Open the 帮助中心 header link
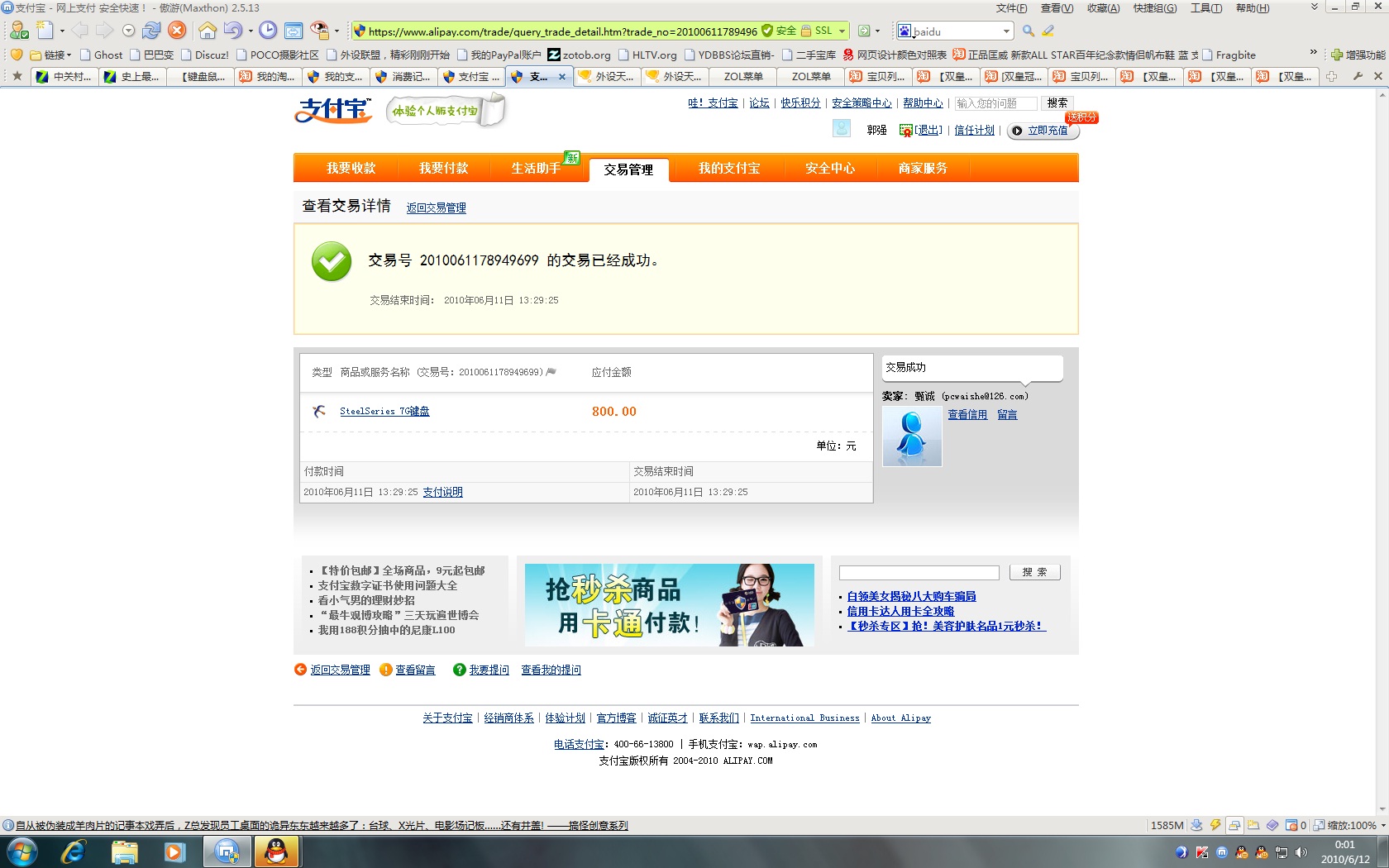 point(923,103)
